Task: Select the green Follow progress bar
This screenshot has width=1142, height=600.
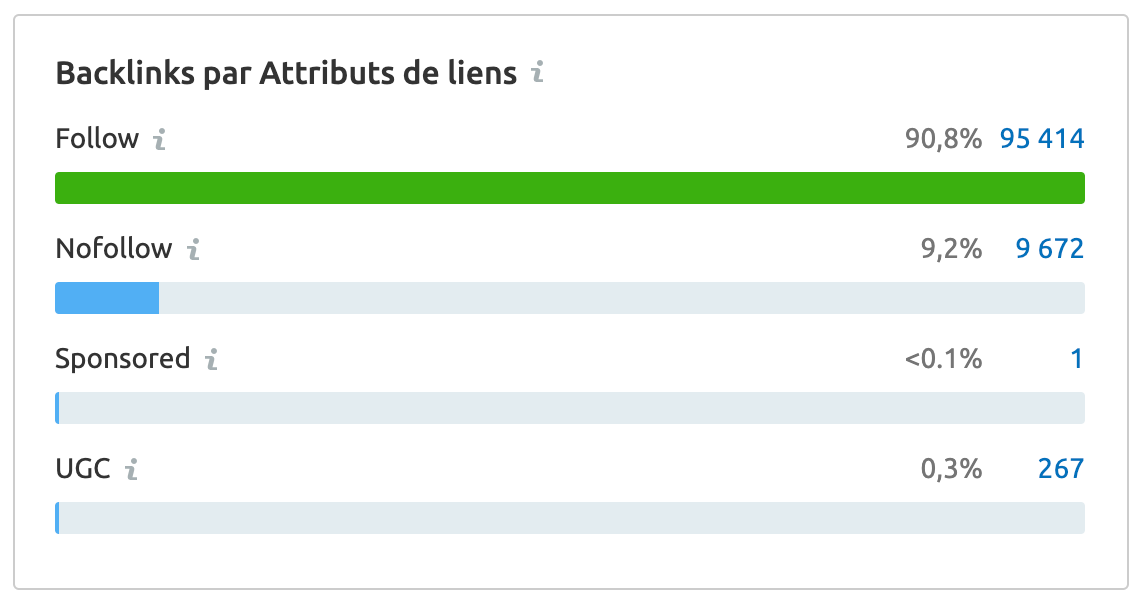Action: tap(570, 186)
